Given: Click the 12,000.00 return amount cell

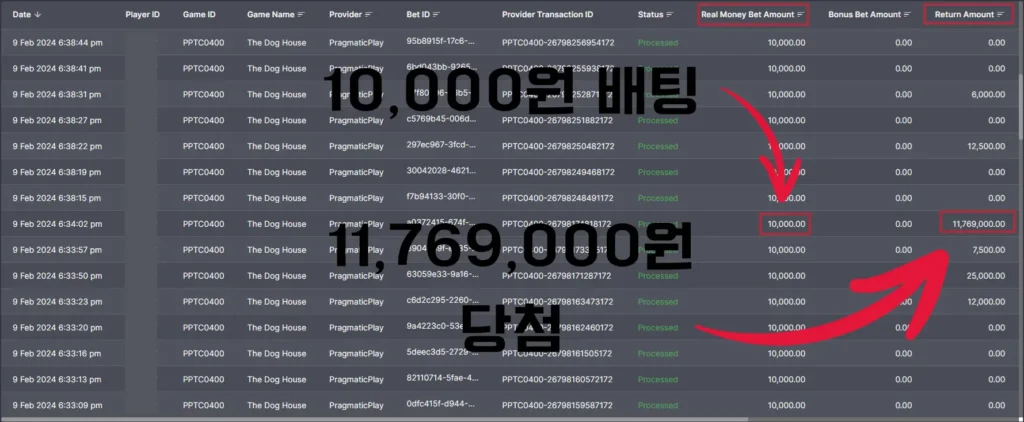Looking at the screenshot, I should (x=986, y=302).
